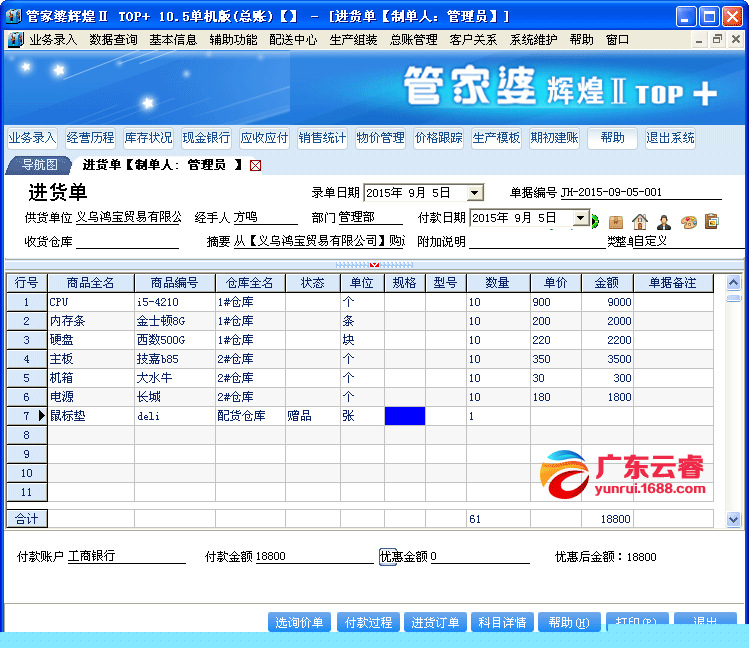Open the 配送中心 menu
Image resolution: width=749 pixels, height=648 pixels.
tap(293, 40)
